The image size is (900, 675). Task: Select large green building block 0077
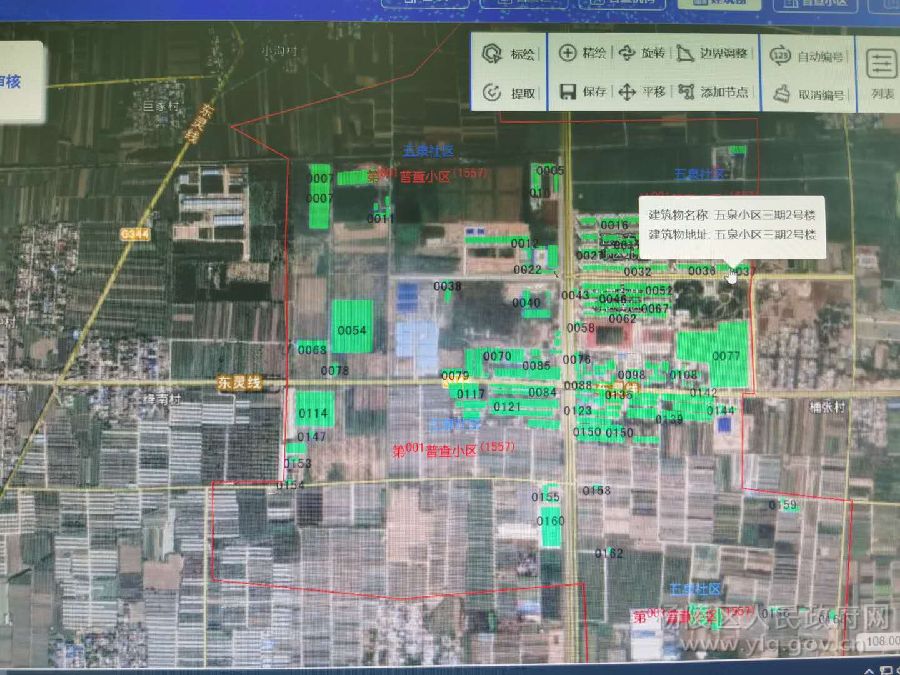click(713, 353)
